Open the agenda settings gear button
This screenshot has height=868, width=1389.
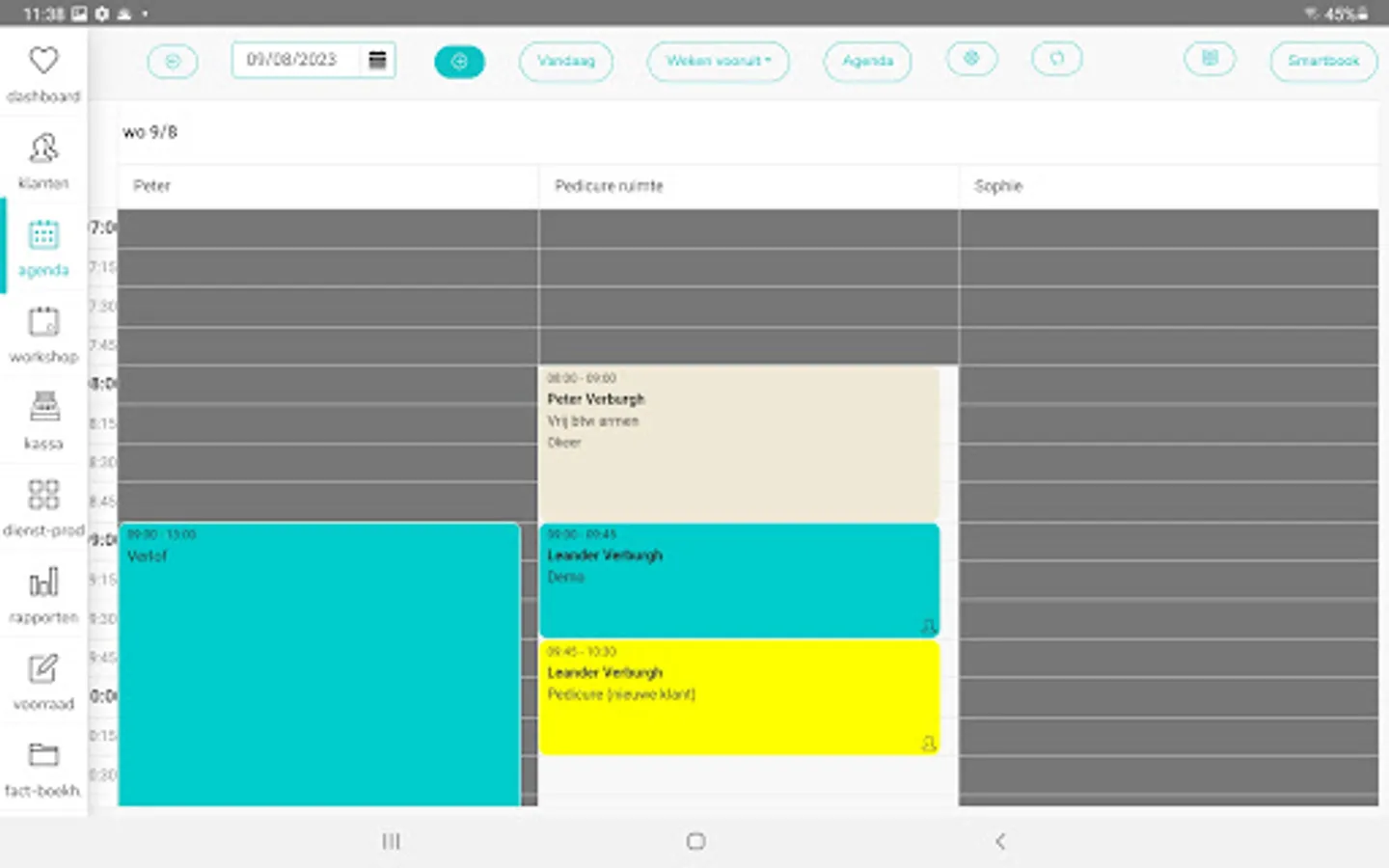pos(971,59)
